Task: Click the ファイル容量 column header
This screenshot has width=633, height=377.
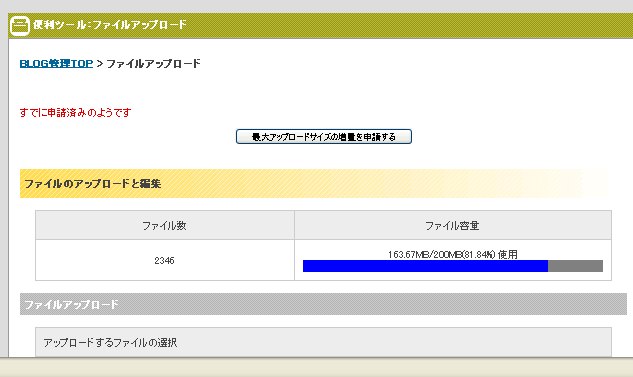Action: [x=453, y=225]
